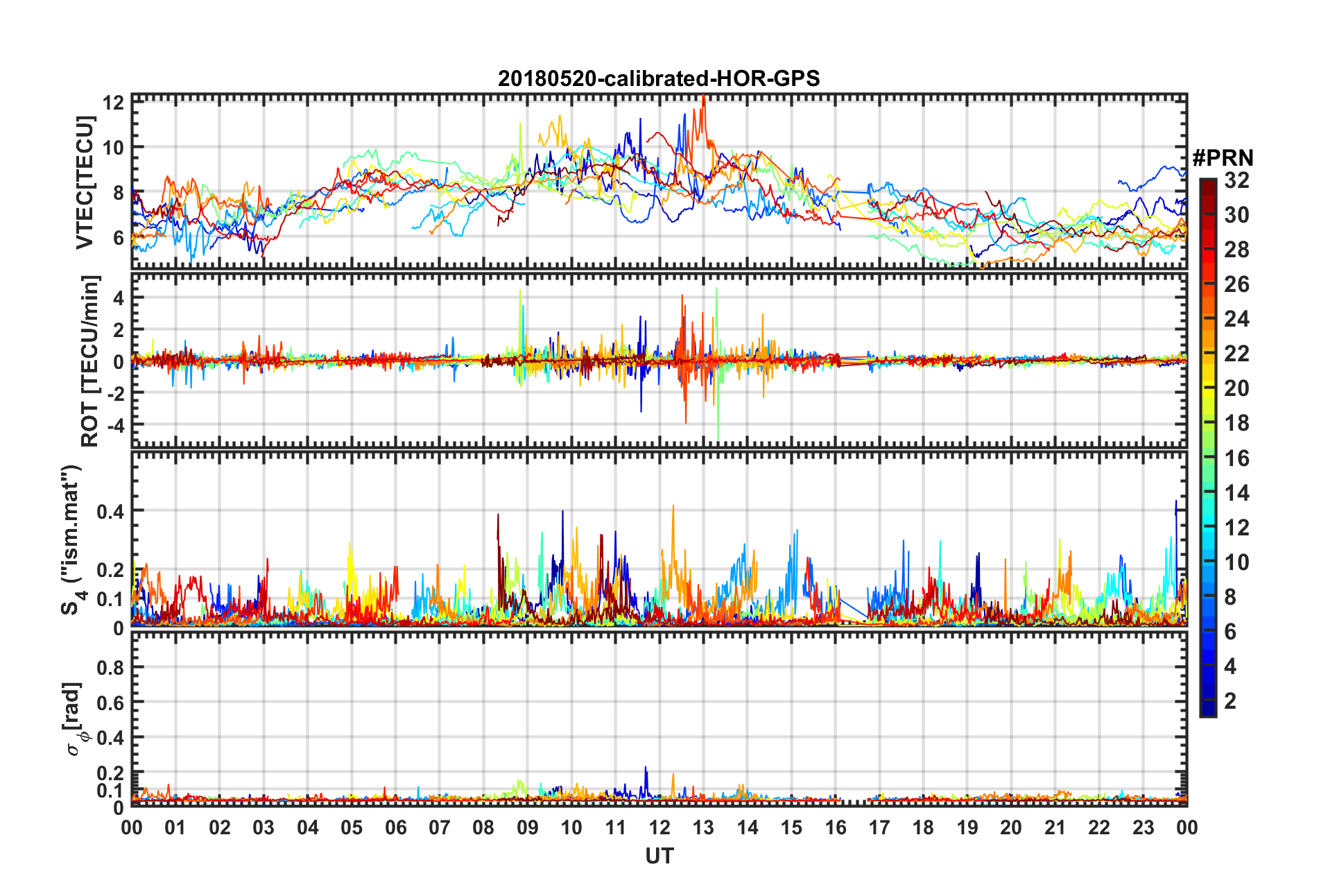Viewport: 1319px width, 896px height.
Task: Click the PRN colorbar near value 32
Action: coord(1208,182)
